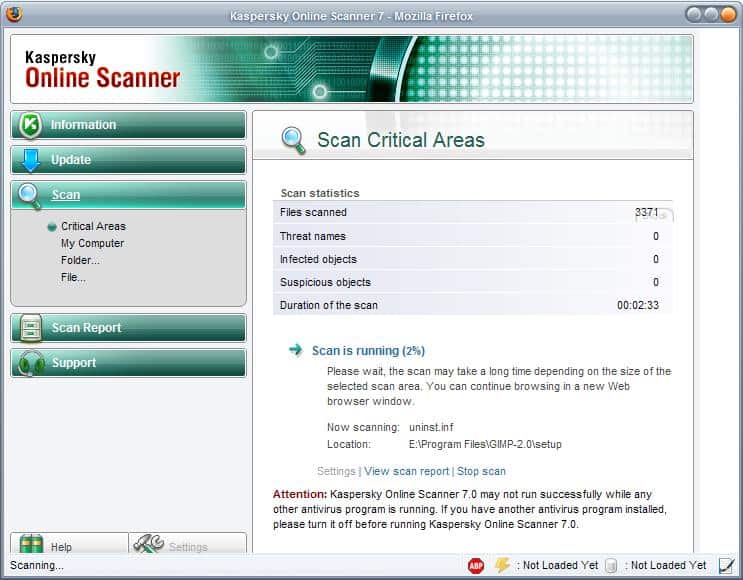Viewport: 743px width, 580px height.
Task: Click the file cabinet icon beside Scan Report
Action: point(31,327)
